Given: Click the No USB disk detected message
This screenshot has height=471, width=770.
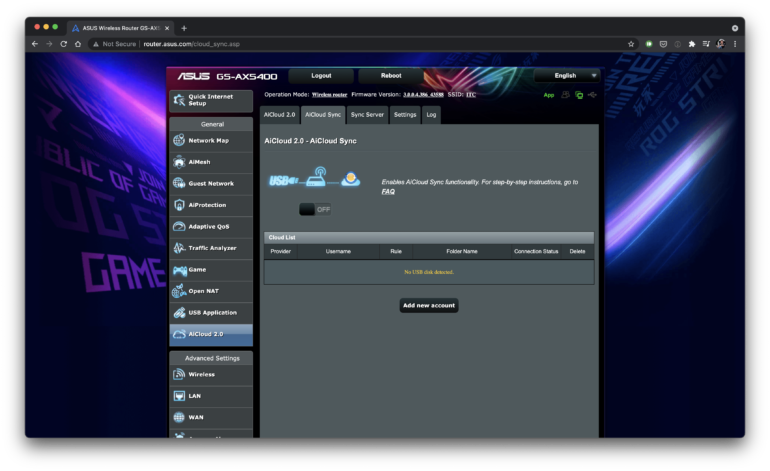Looking at the screenshot, I should 429,272.
